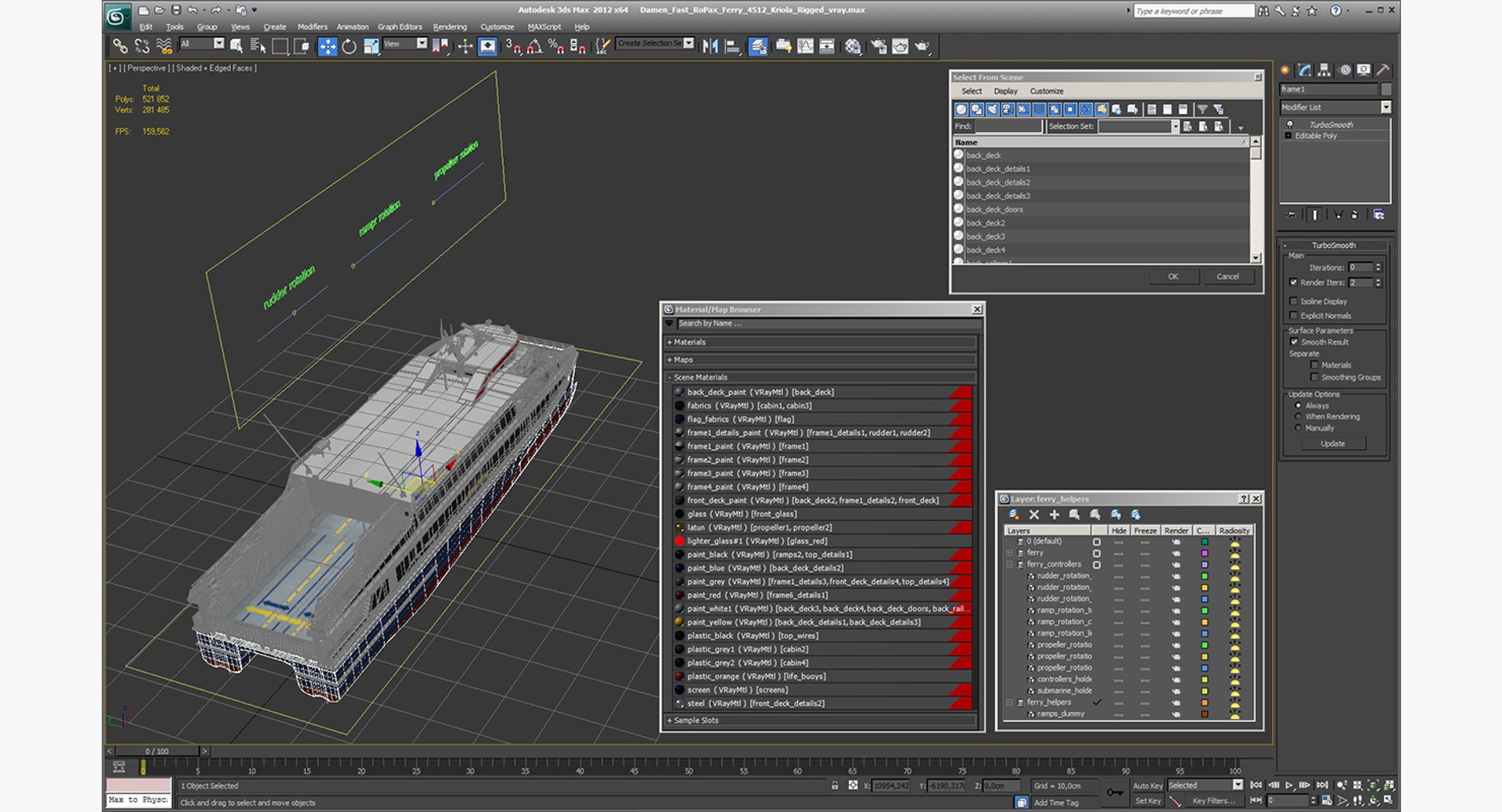Image resolution: width=1502 pixels, height=812 pixels.
Task: Select the Rotate tool in main toolbar
Action: (x=349, y=47)
